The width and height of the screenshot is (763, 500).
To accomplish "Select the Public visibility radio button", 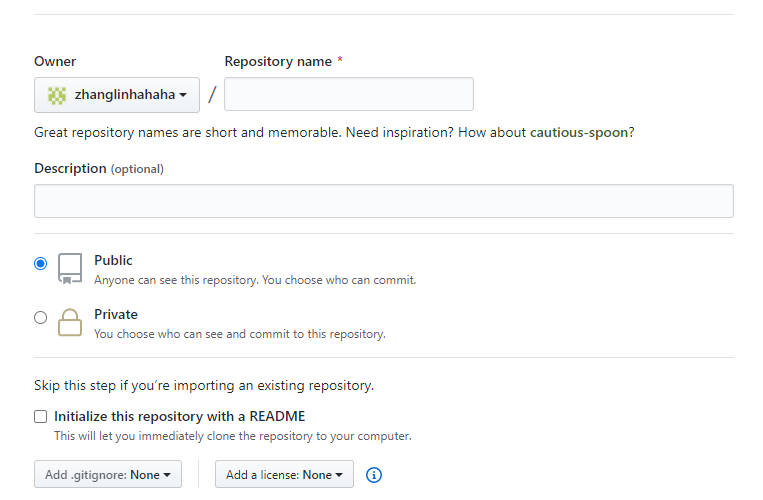I will coord(41,264).
